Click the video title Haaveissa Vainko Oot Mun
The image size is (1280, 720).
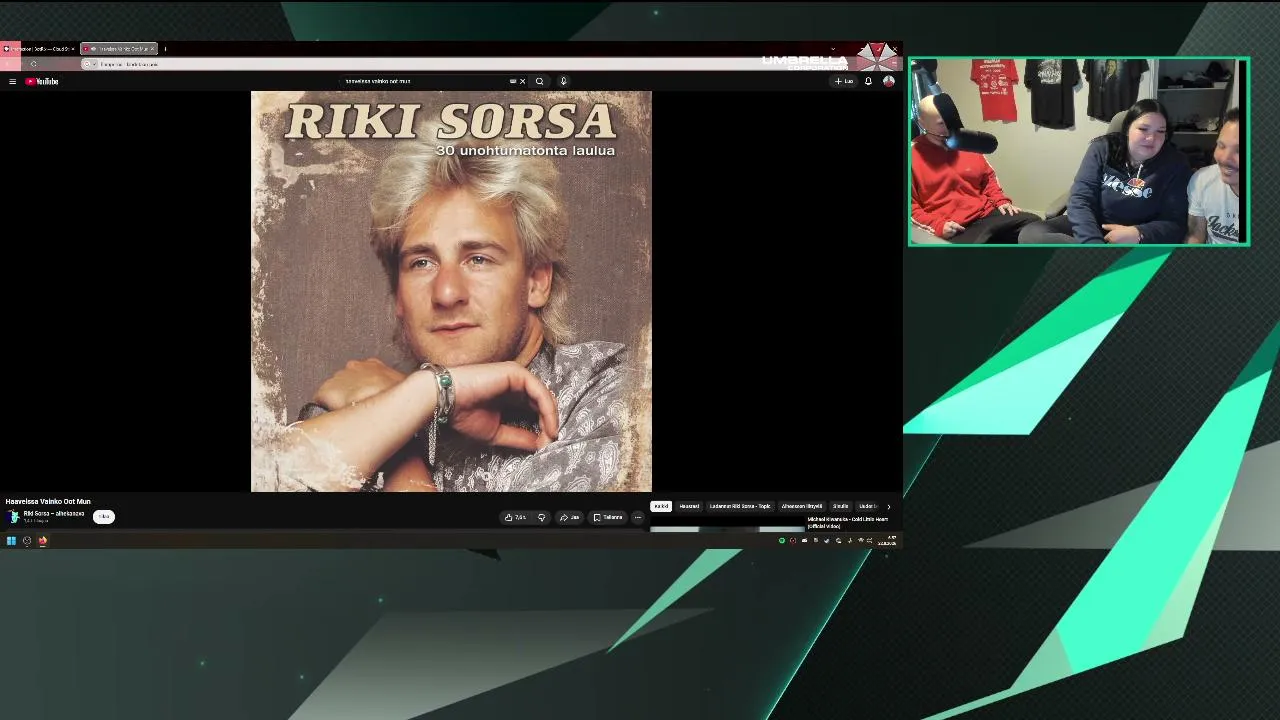tap(48, 501)
